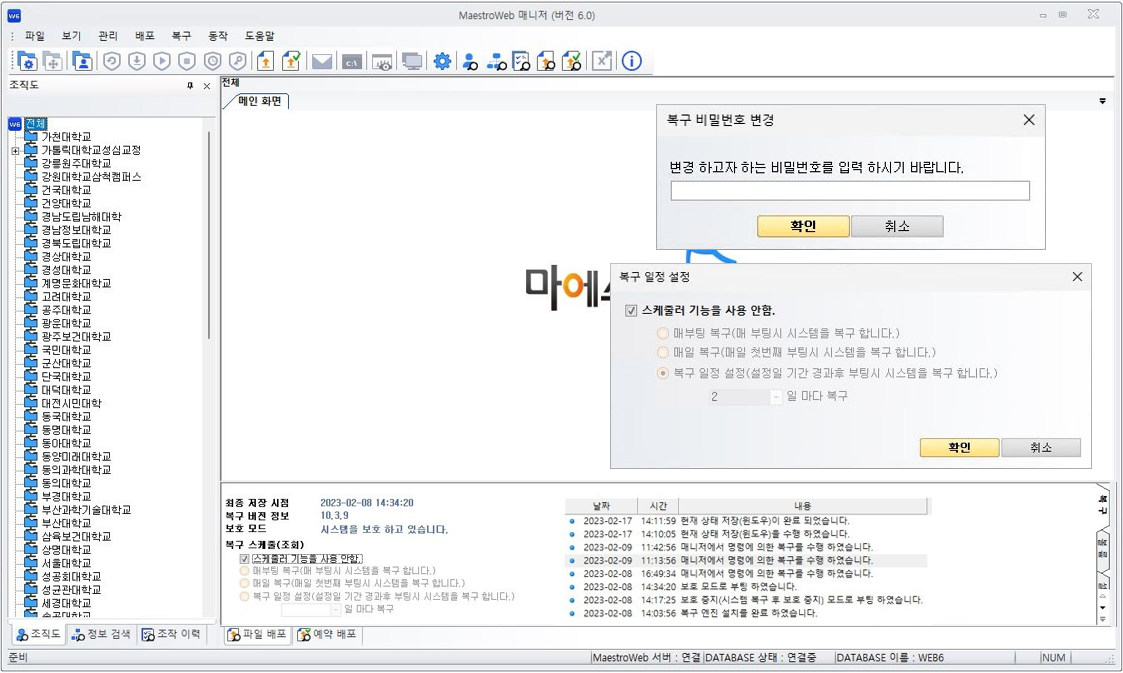Expand the 가톨릭대학교성심교정 tree node
Image resolution: width=1123 pixels, height=673 pixels.
[16, 151]
